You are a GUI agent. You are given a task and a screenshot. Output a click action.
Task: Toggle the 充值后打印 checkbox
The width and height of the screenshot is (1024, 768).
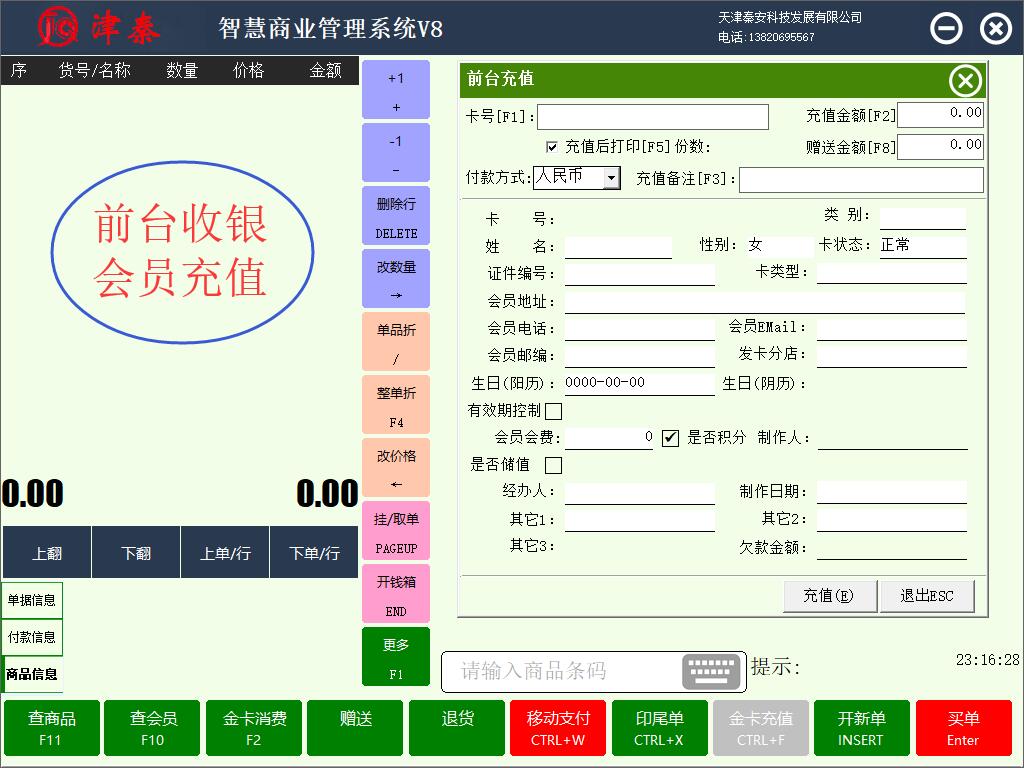552,147
